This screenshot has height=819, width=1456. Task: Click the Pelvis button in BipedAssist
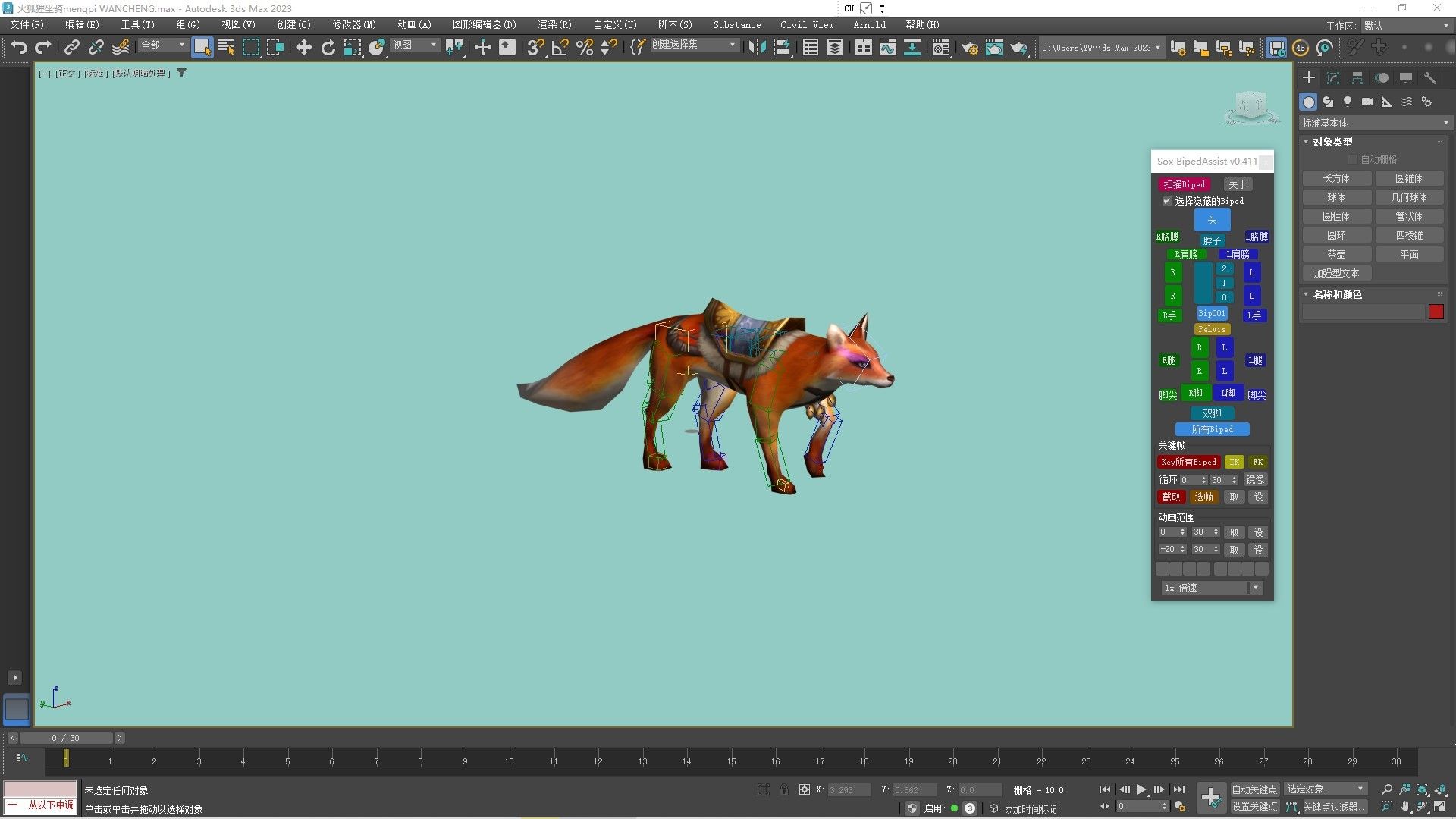click(1212, 329)
